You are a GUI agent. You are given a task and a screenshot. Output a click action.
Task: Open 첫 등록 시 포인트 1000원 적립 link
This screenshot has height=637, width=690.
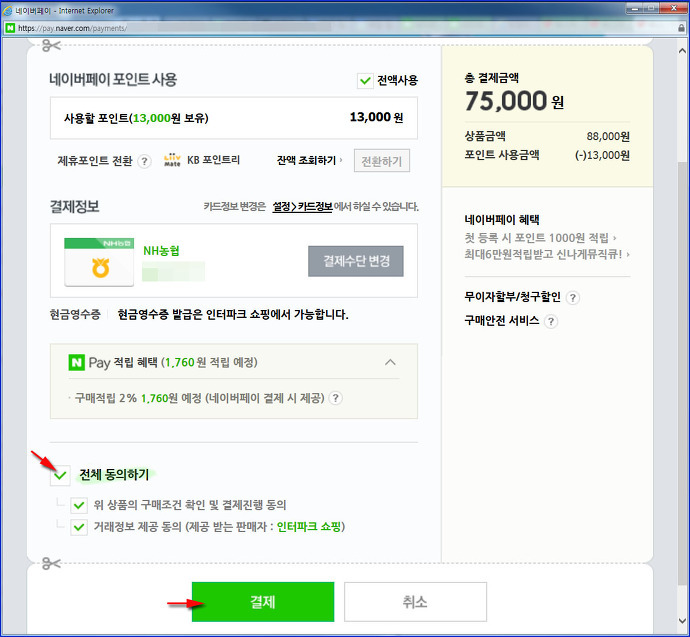tap(540, 238)
